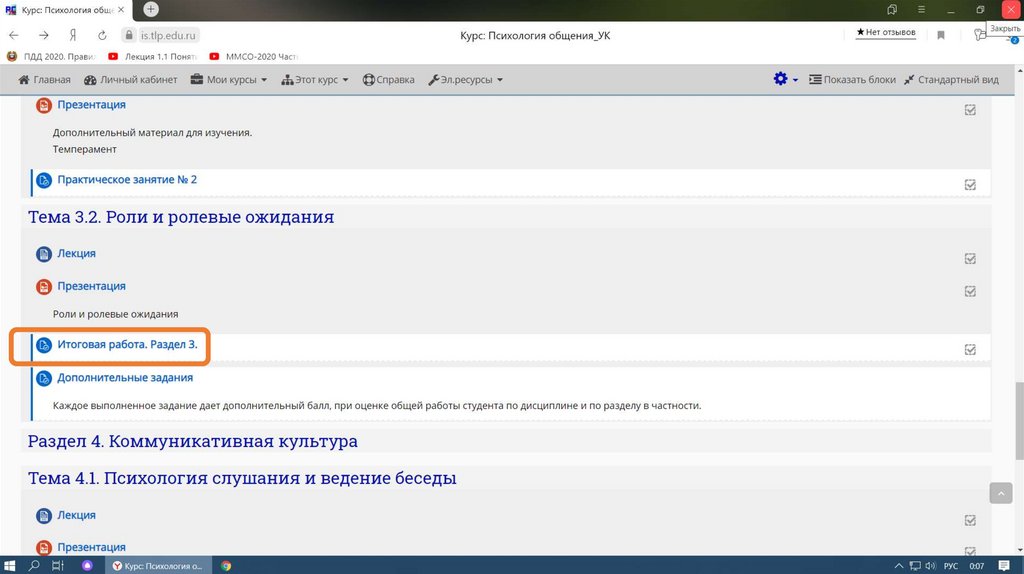The width and height of the screenshot is (1024, 574).
Task: Click the Итоговая работа assignment icon
Action: [x=44, y=346]
